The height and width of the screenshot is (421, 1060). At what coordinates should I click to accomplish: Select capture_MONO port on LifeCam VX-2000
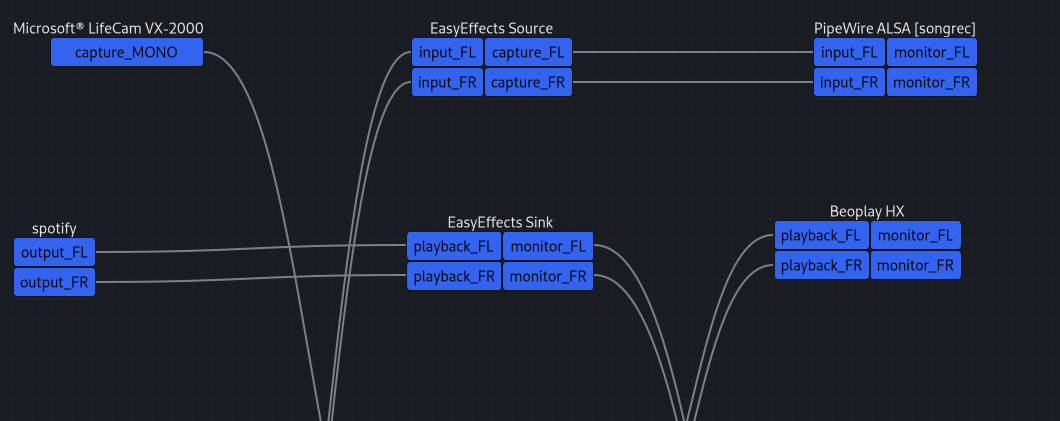click(126, 52)
